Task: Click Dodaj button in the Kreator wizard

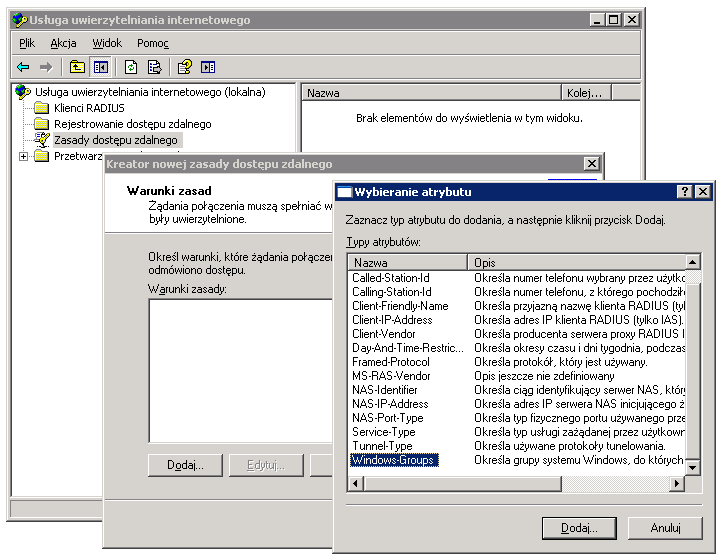Action: pos(185,465)
